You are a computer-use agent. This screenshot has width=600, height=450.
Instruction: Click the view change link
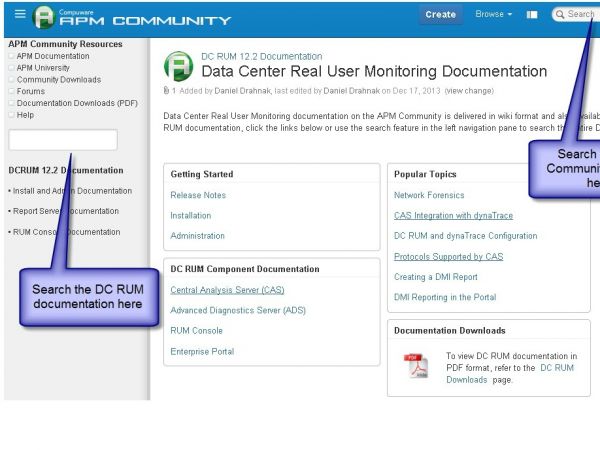[469, 90]
